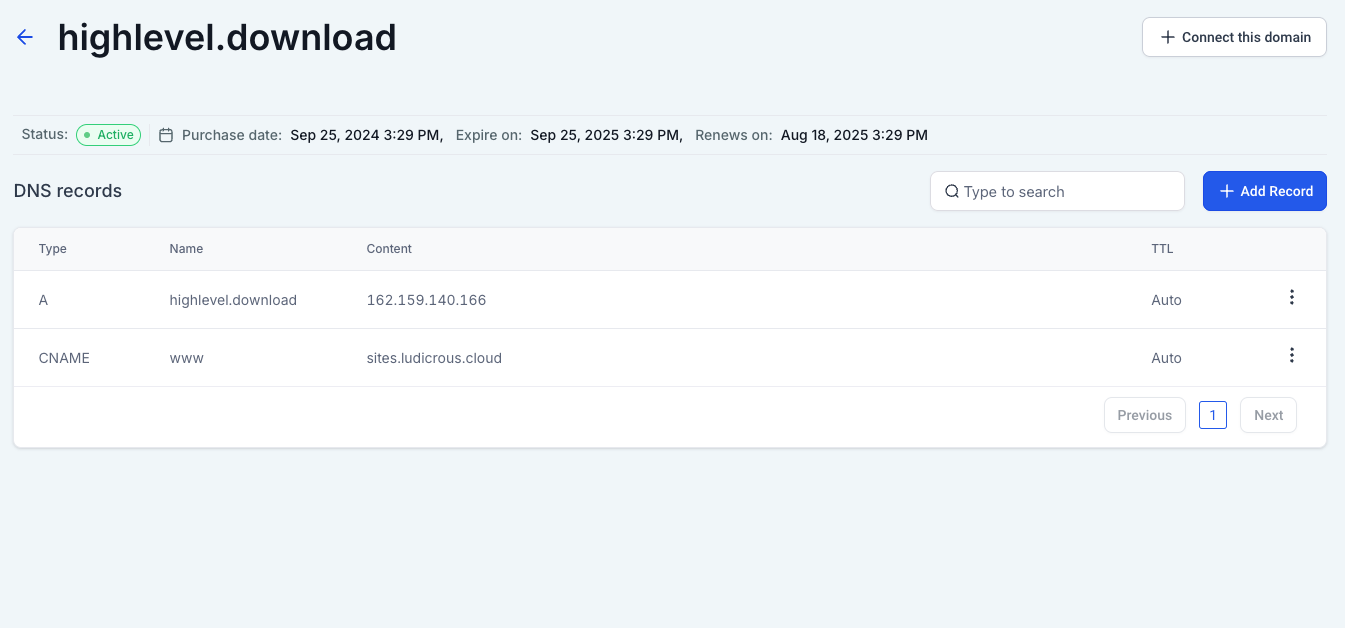
Task: Click renewal date Aug 18, 2025 3:29 PM
Action: tap(854, 135)
